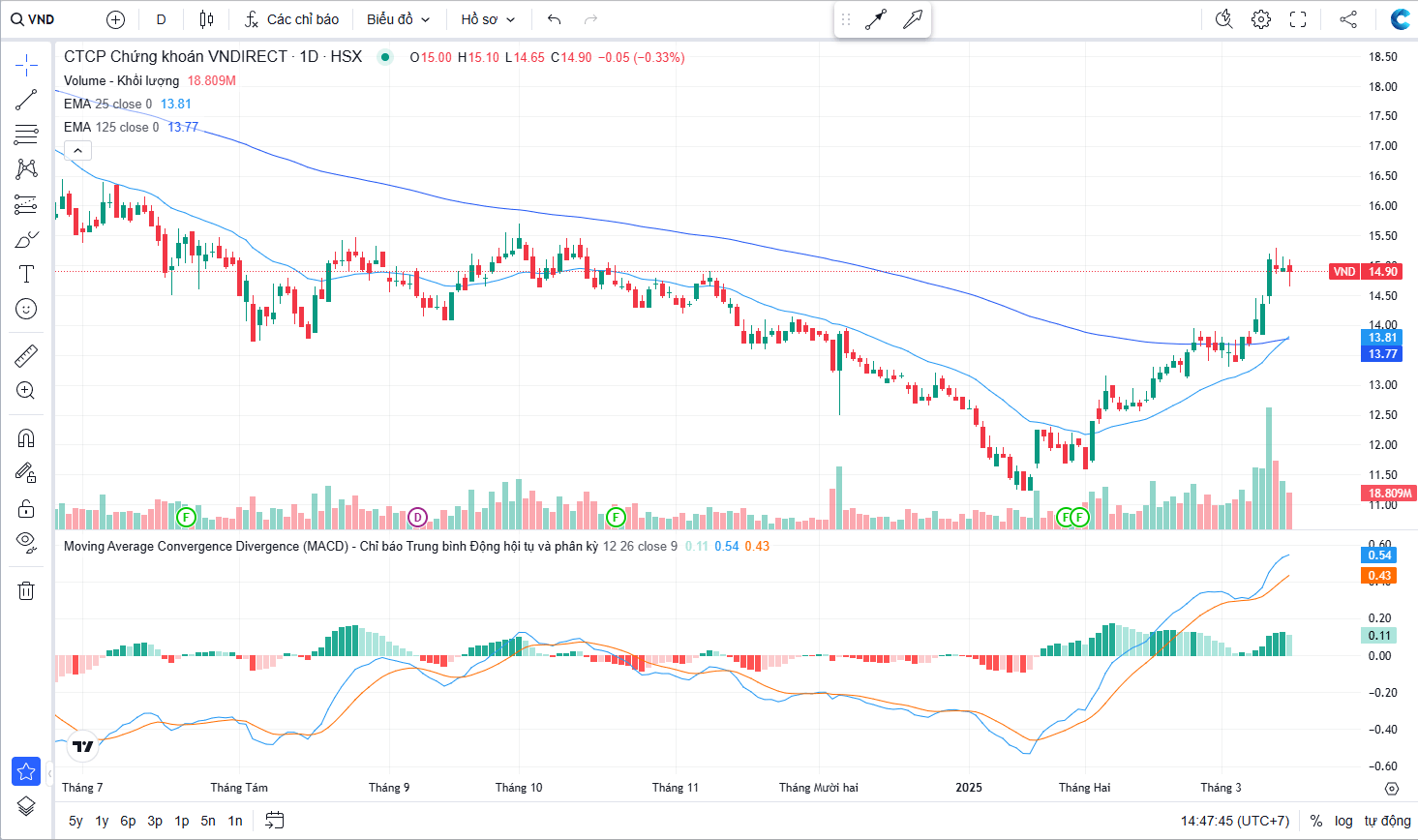This screenshot has width=1418, height=840.
Task: Open the emoji icons tool
Action: tap(26, 309)
